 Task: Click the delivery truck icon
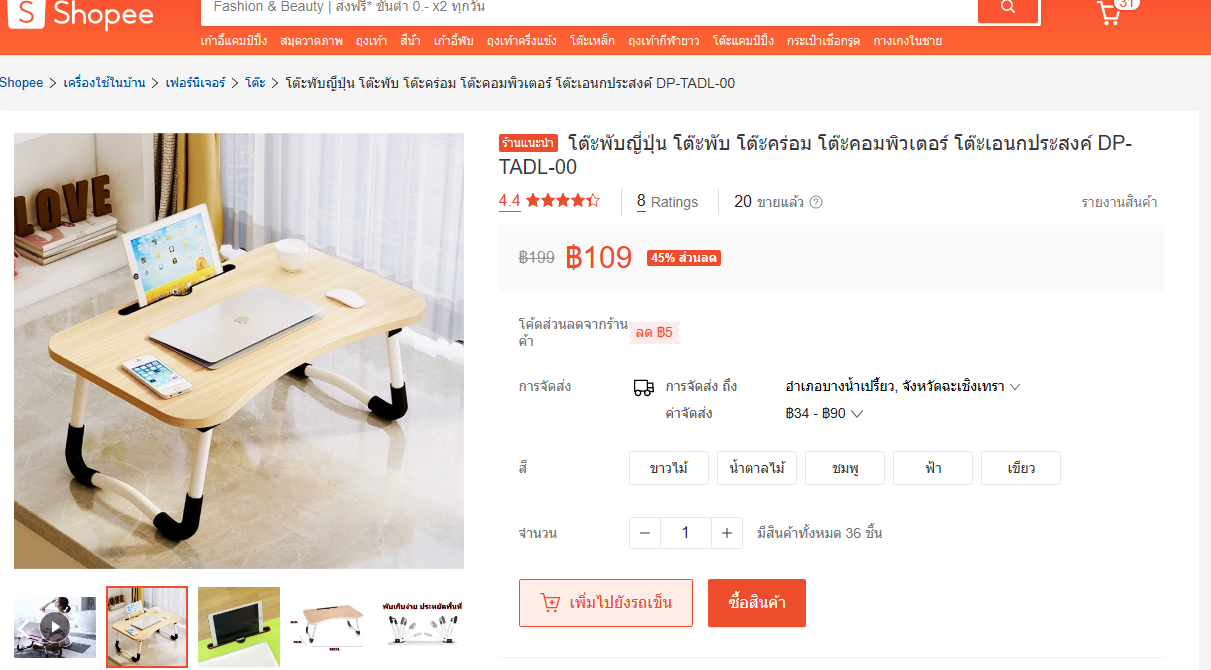coord(644,387)
